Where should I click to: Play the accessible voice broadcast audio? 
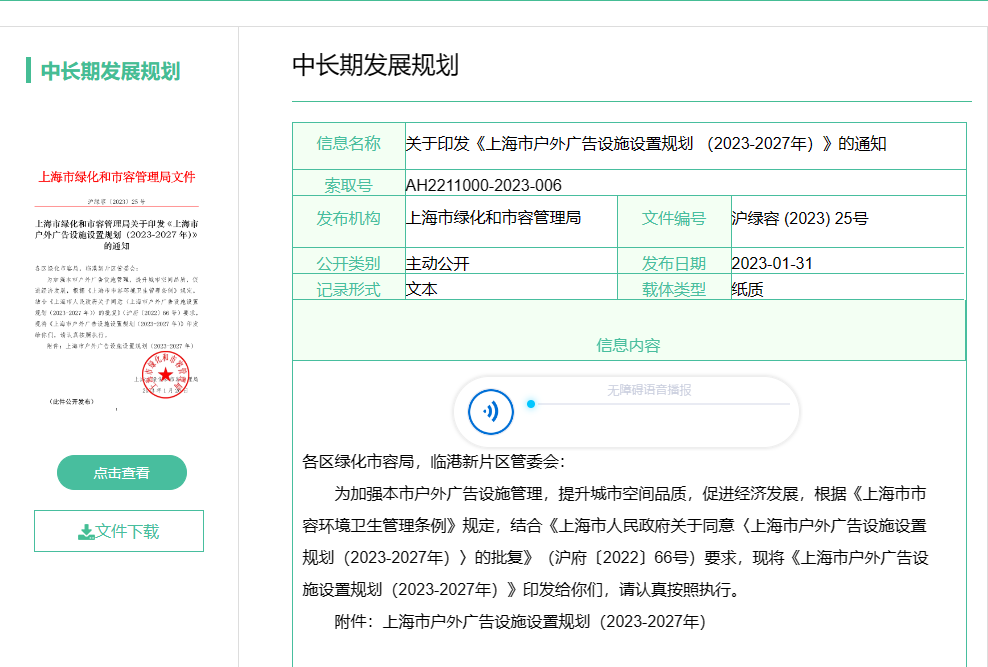[491, 412]
